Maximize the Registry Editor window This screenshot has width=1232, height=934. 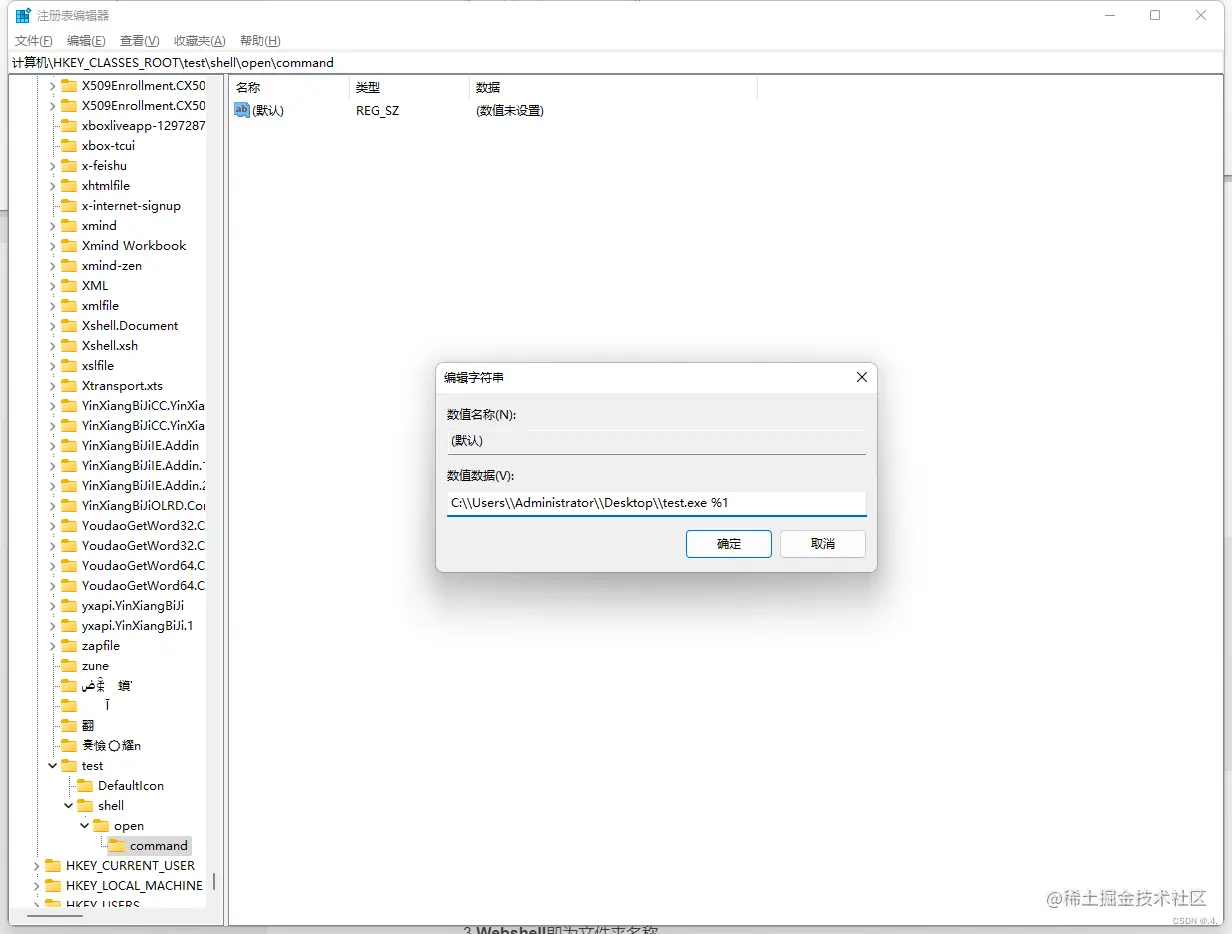coord(1155,15)
